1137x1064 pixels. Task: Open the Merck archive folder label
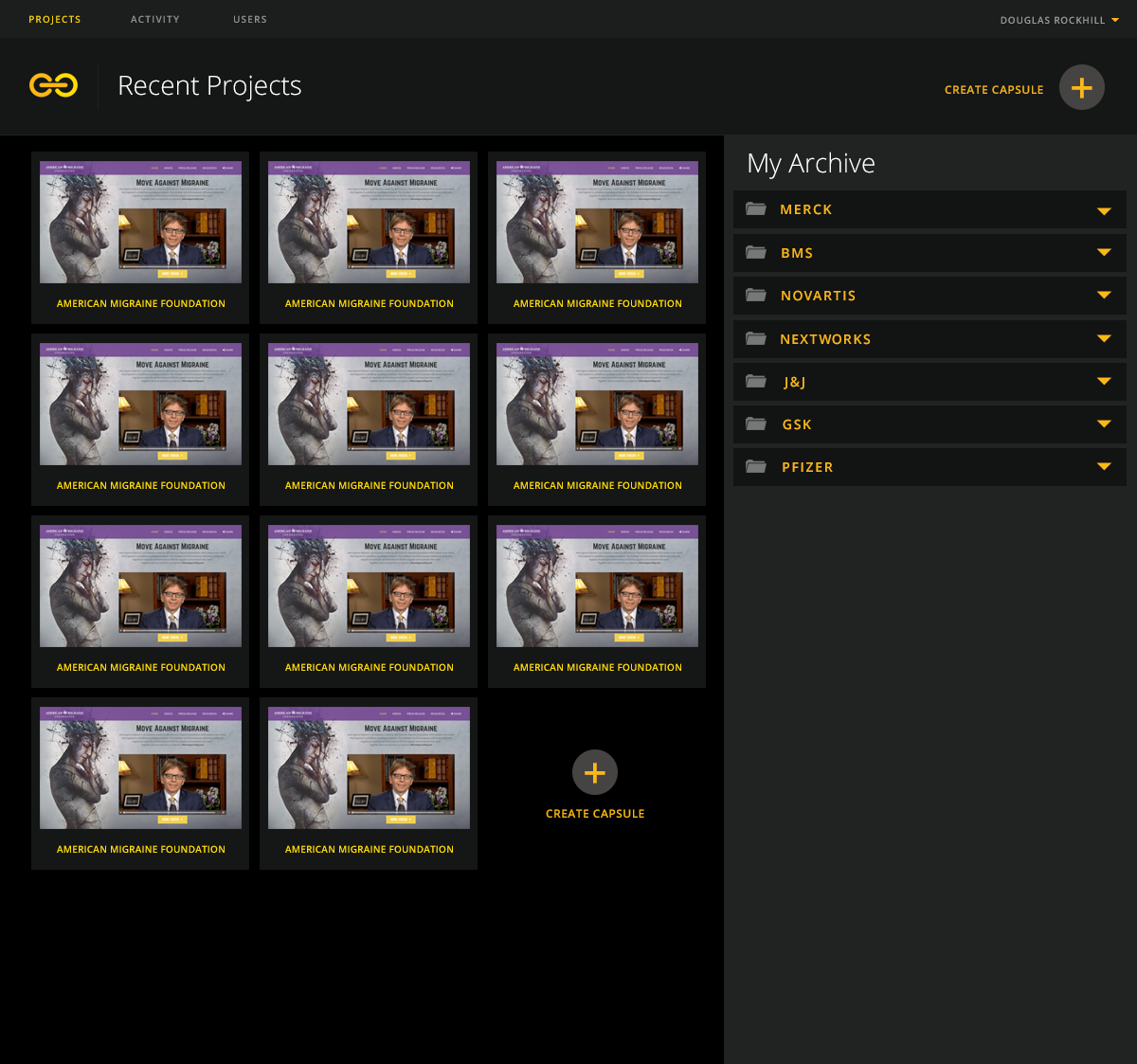[x=806, y=209]
